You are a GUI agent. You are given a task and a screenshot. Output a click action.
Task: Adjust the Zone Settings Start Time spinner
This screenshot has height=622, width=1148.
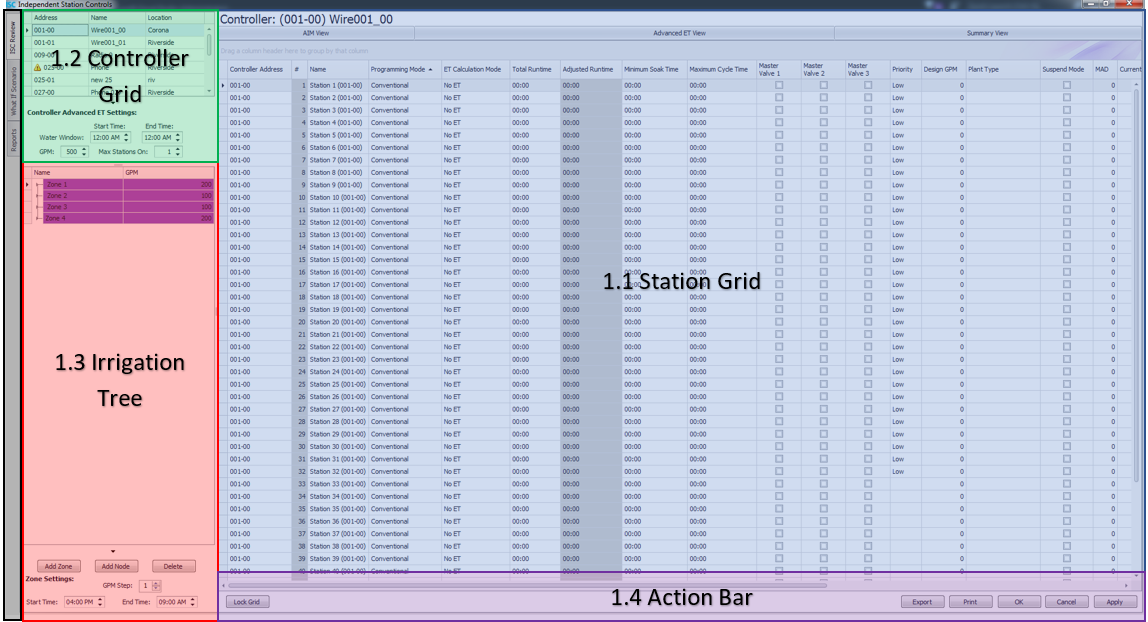tap(100, 602)
